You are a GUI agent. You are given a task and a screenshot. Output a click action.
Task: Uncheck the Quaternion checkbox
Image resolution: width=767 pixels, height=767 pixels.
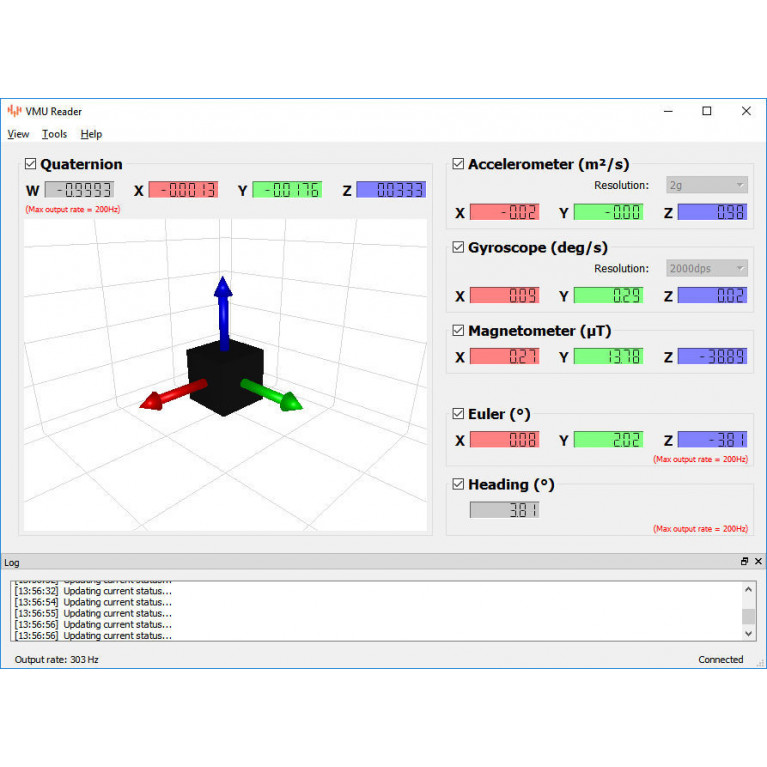[30, 164]
